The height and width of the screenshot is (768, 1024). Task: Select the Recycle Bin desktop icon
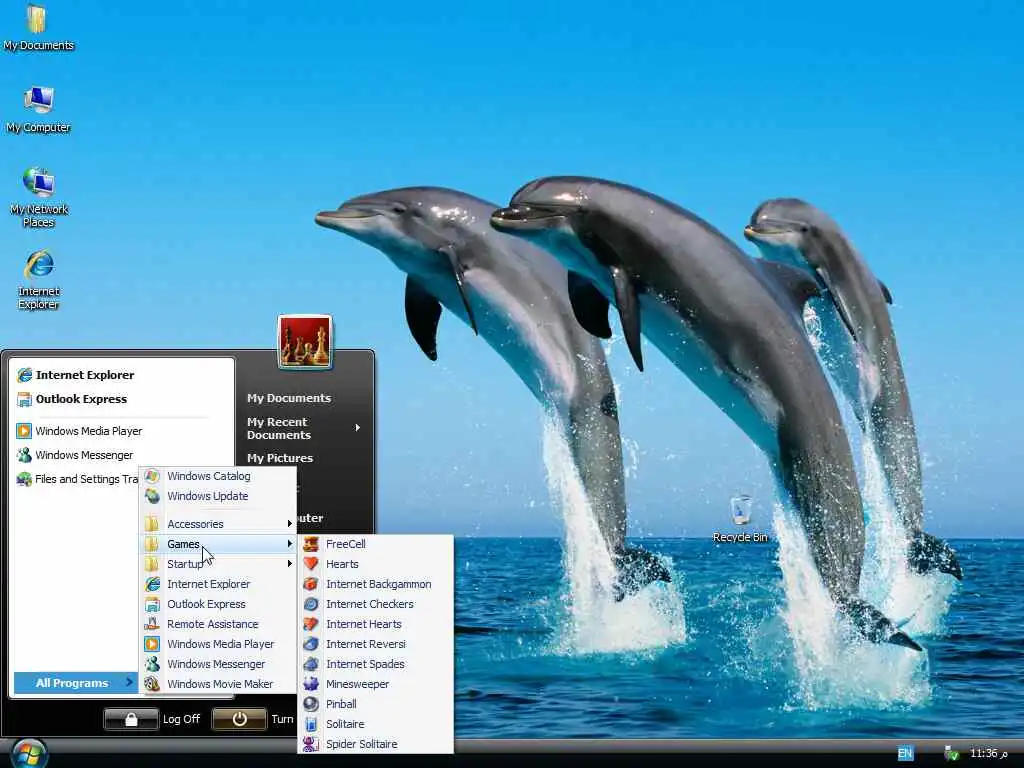(x=740, y=520)
